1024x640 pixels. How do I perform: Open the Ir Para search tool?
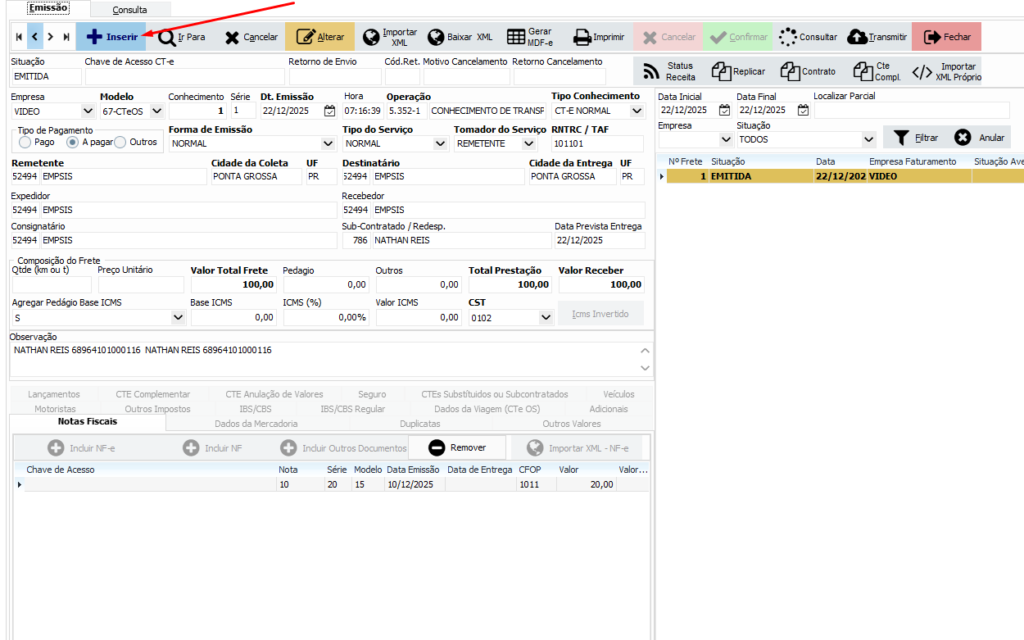click(166, 37)
